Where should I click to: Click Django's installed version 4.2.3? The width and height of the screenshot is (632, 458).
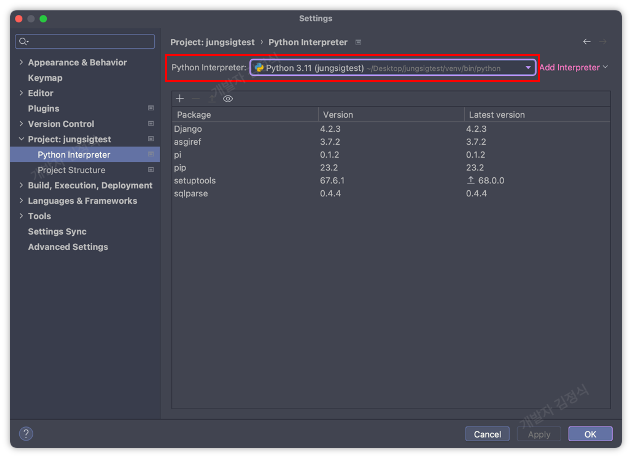click(x=330, y=129)
